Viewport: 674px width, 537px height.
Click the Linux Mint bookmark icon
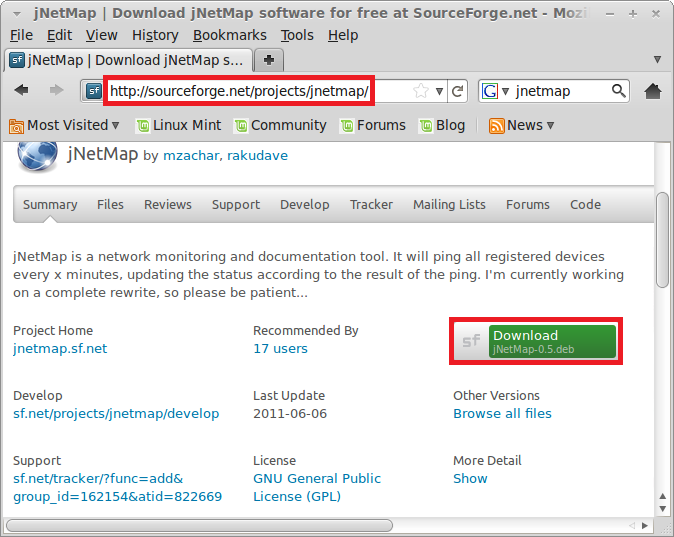pyautogui.click(x=143, y=126)
